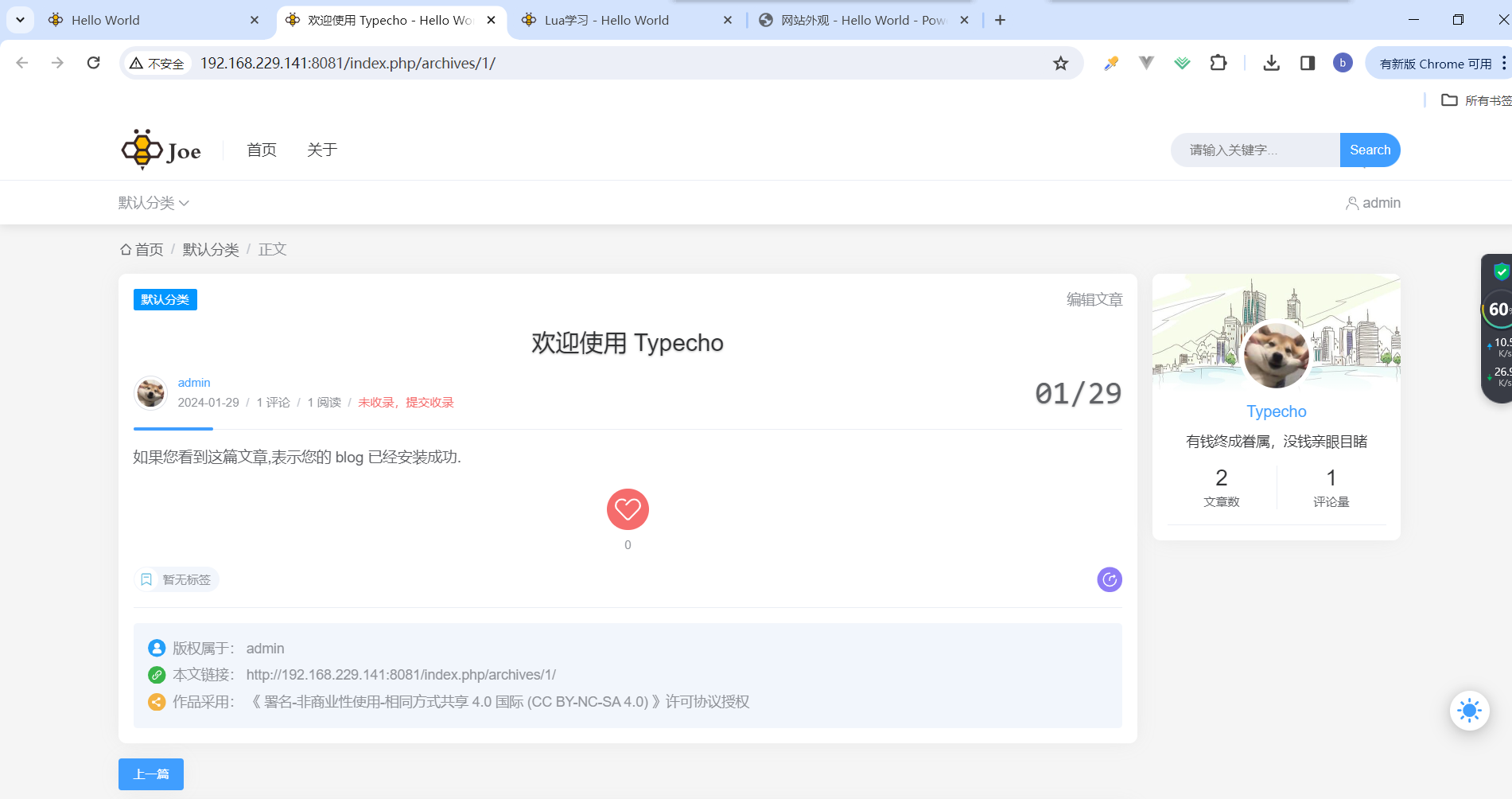The image size is (1512, 799).
Task: Open the Chrome downloads icon
Action: [x=1271, y=63]
